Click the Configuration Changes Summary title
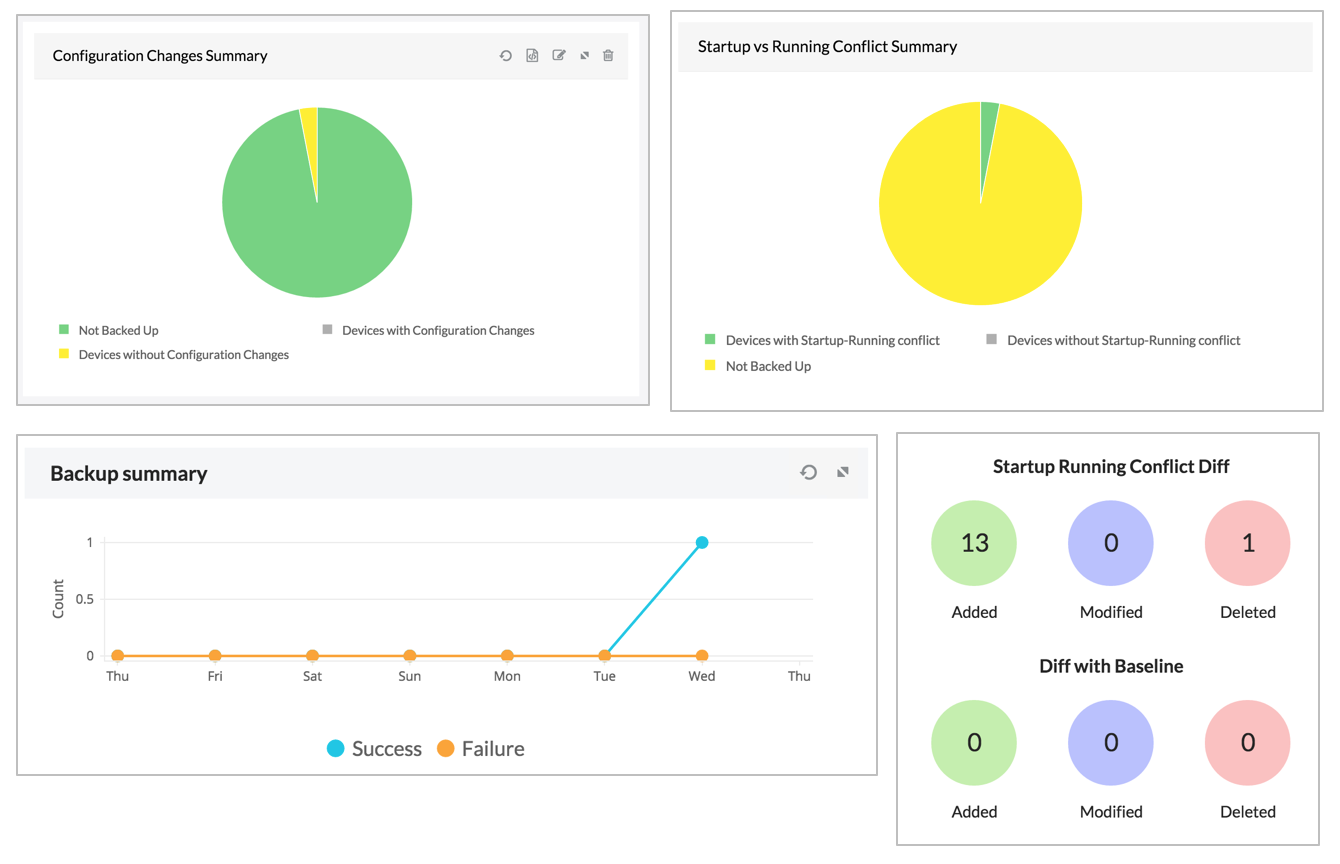The image size is (1340, 864). pyautogui.click(x=160, y=56)
